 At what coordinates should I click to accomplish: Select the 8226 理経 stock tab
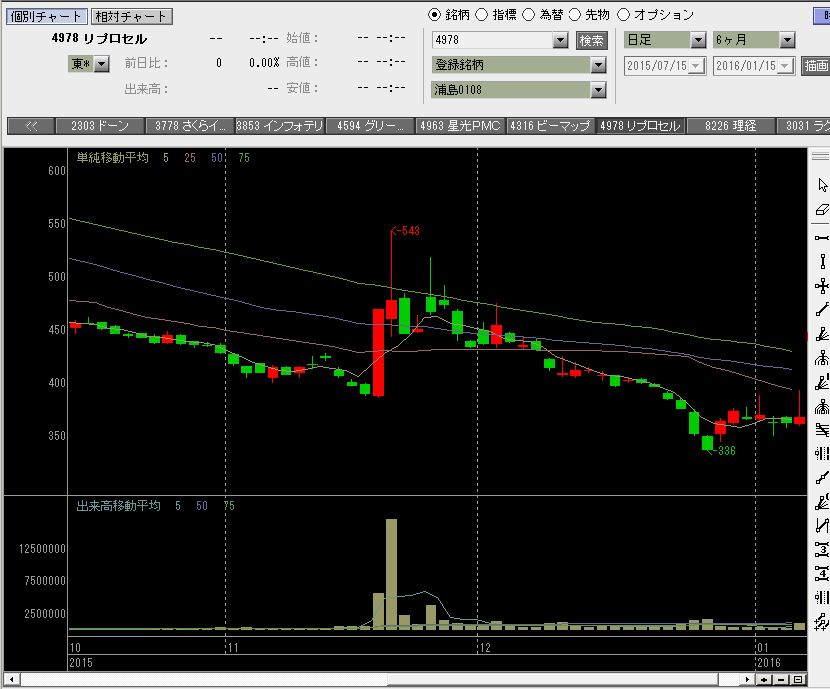tap(730, 126)
